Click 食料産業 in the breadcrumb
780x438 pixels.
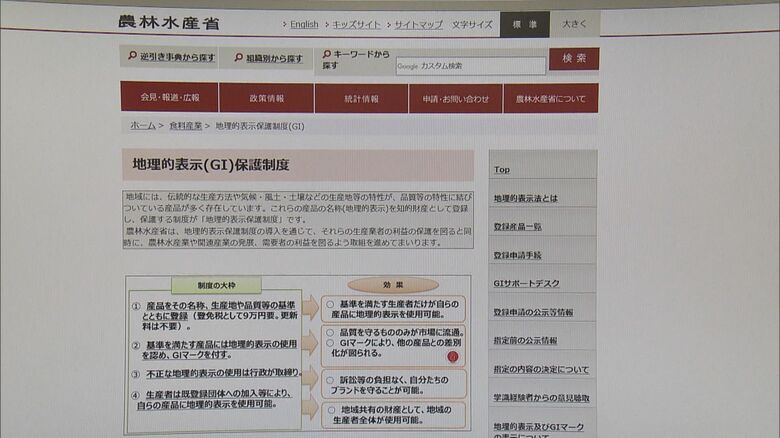185,126
